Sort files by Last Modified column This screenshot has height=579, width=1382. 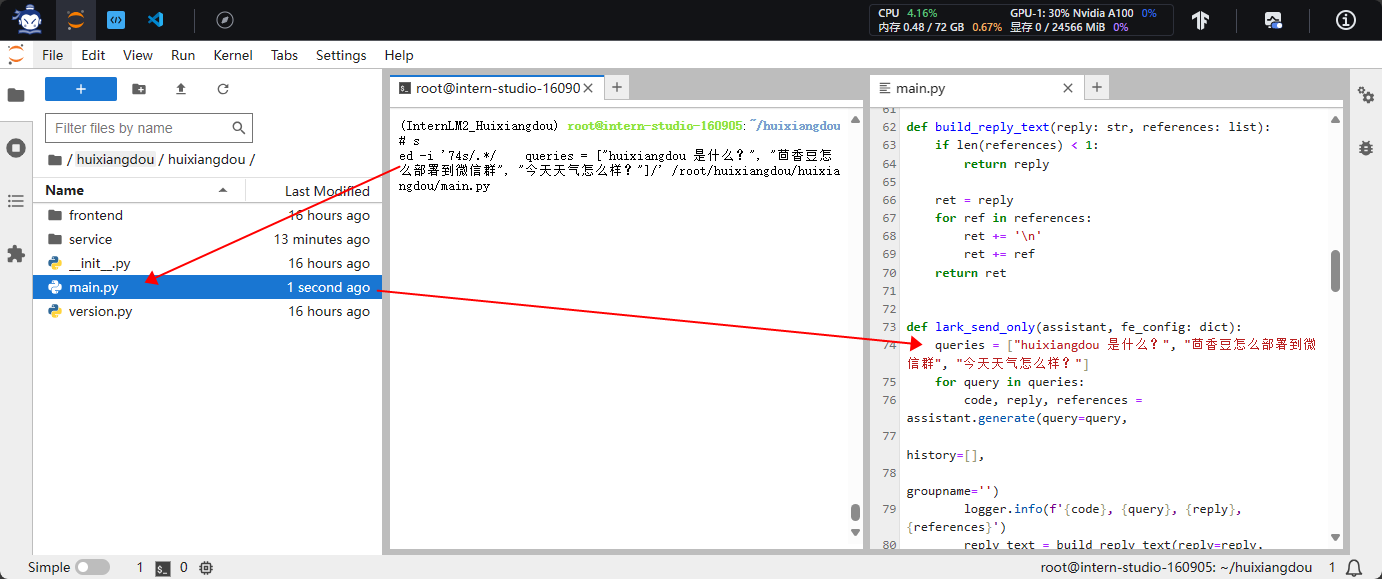(x=313, y=190)
